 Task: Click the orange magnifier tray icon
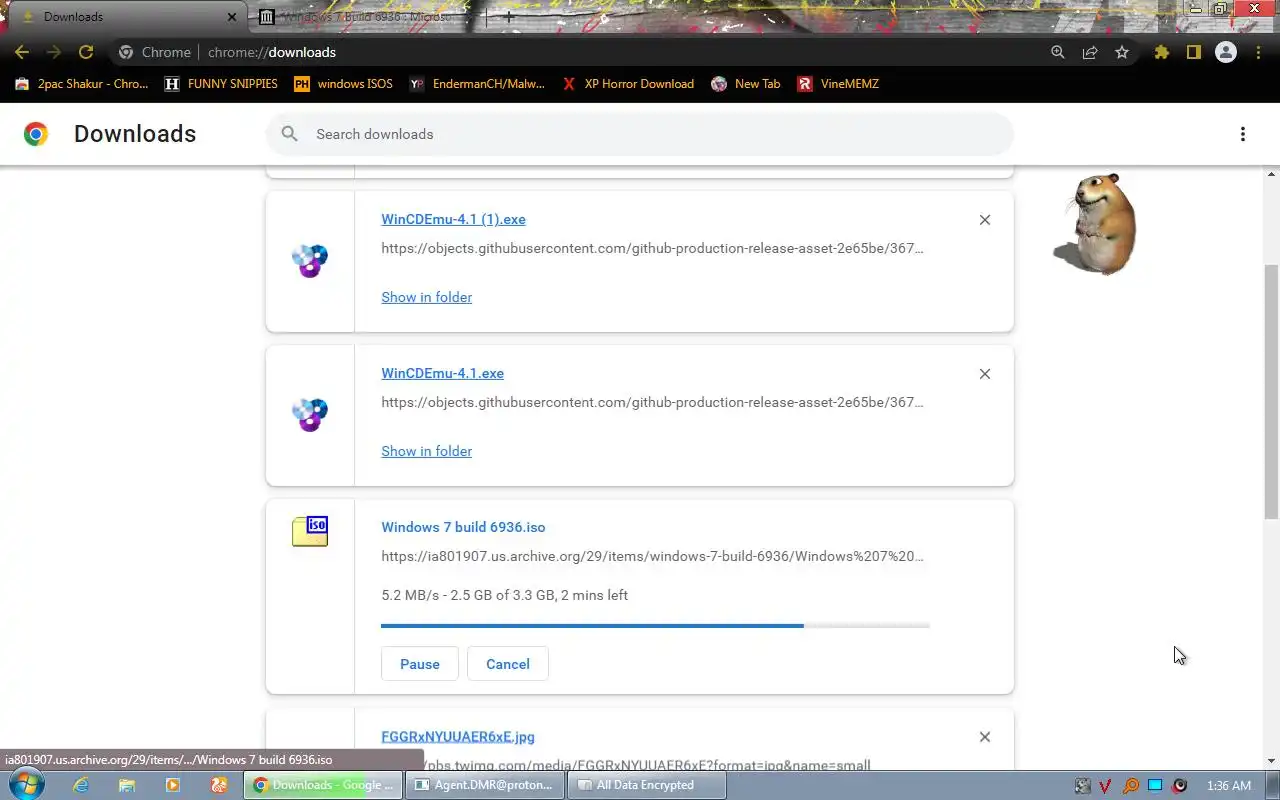(1131, 786)
